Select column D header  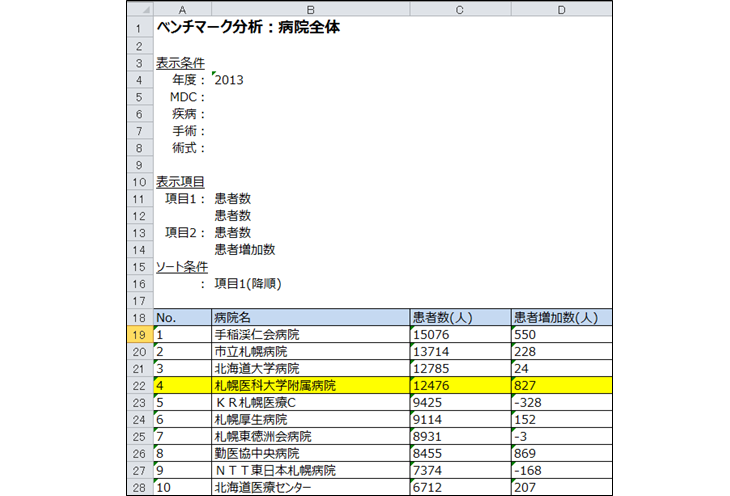tap(561, 9)
